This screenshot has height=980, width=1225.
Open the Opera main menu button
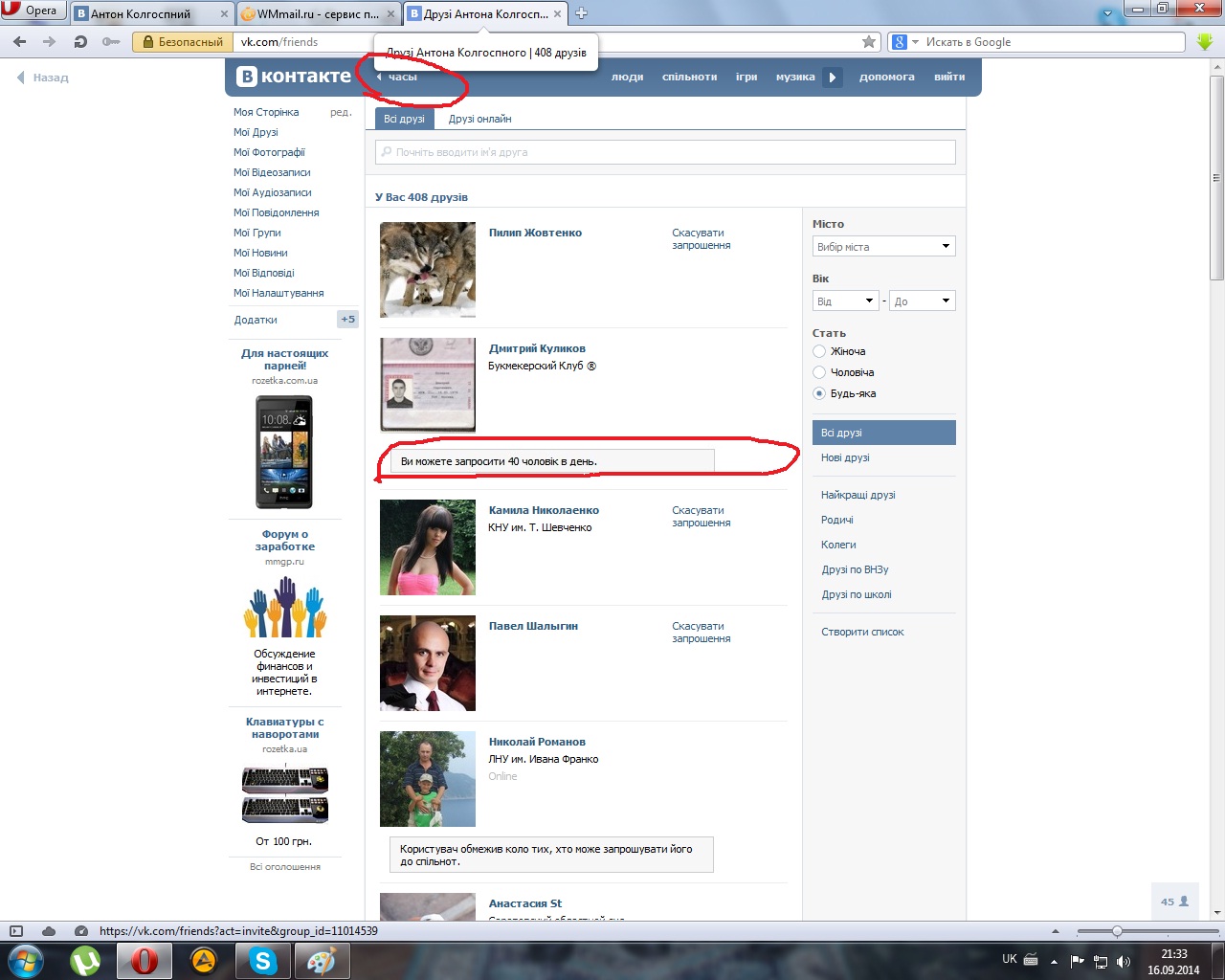pos(33,11)
